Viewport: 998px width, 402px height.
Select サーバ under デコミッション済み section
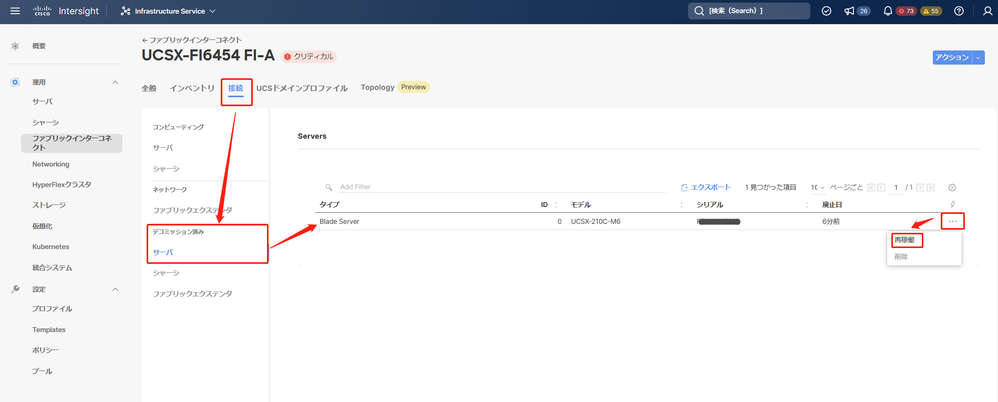coord(162,252)
